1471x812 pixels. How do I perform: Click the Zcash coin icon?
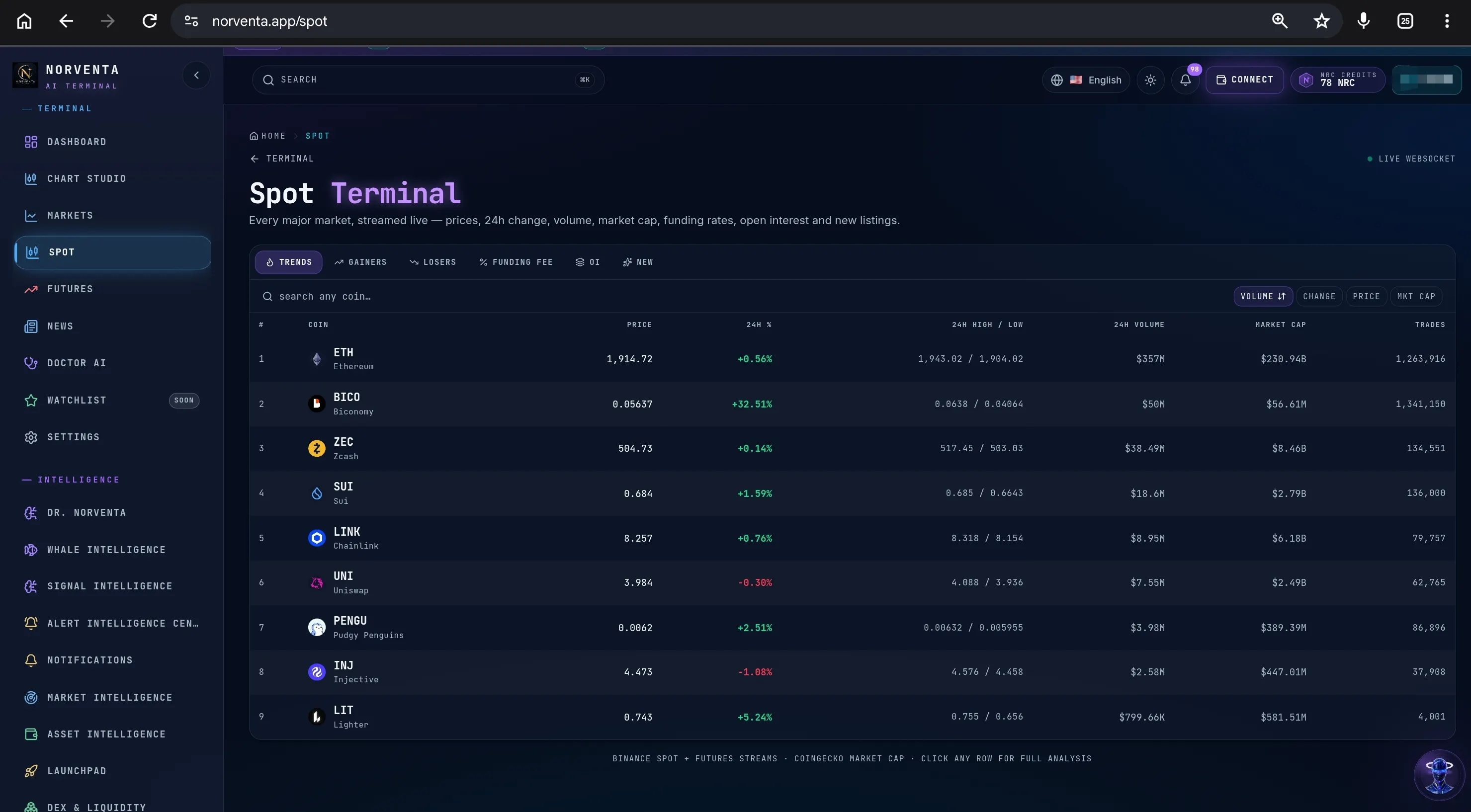[x=317, y=449]
